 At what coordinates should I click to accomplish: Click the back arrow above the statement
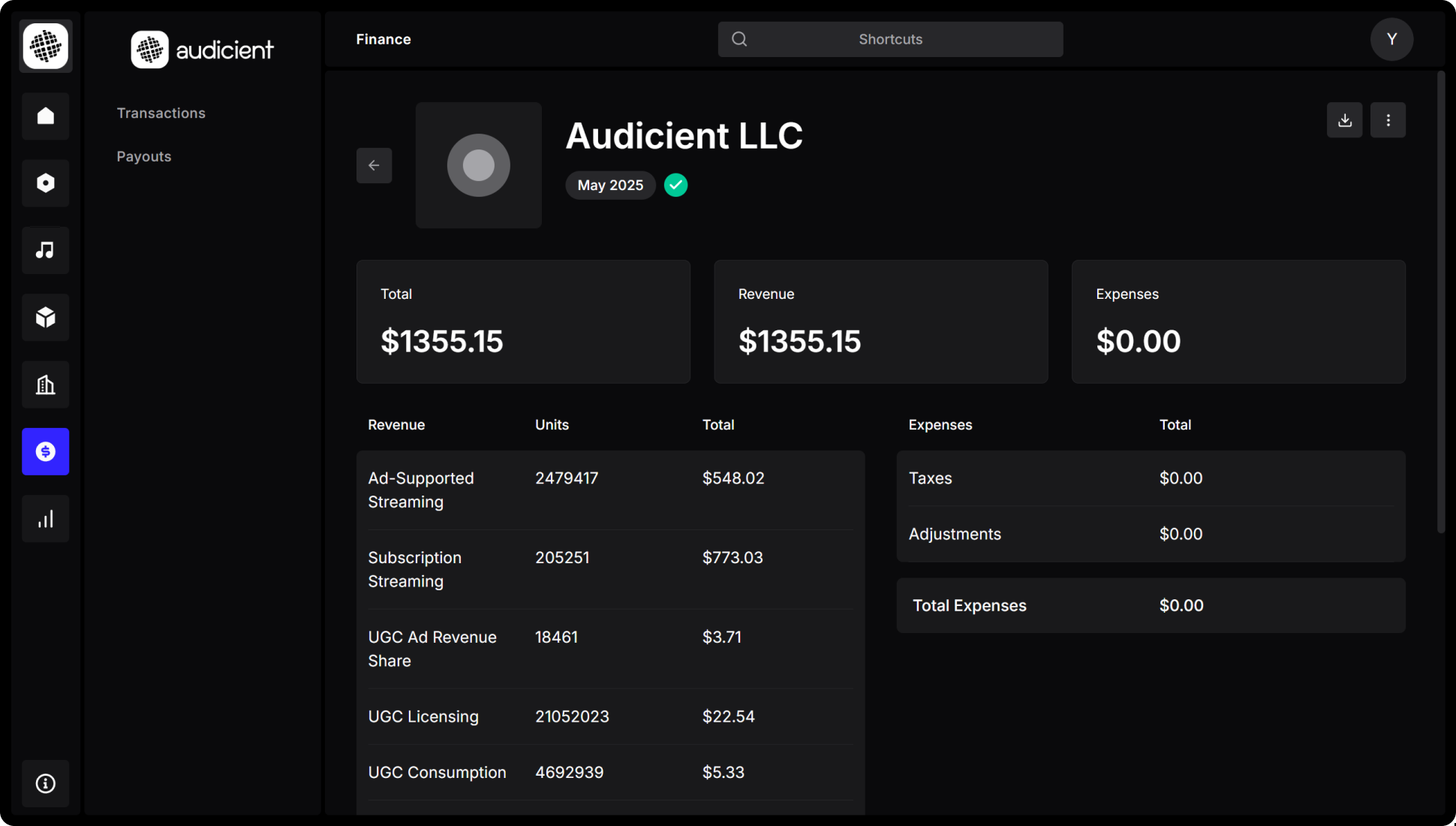click(x=374, y=165)
